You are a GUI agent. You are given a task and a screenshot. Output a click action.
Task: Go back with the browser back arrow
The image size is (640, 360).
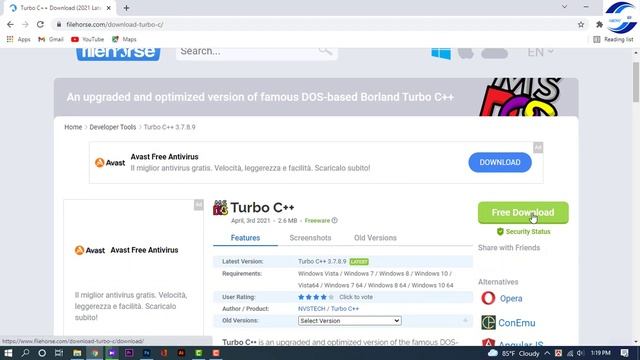click(x=10, y=24)
